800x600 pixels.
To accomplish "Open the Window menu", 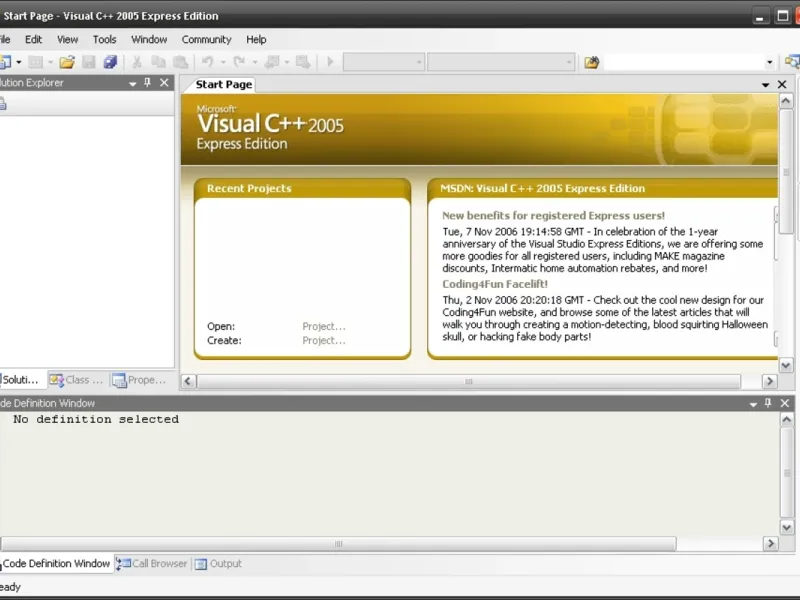I will (x=149, y=39).
